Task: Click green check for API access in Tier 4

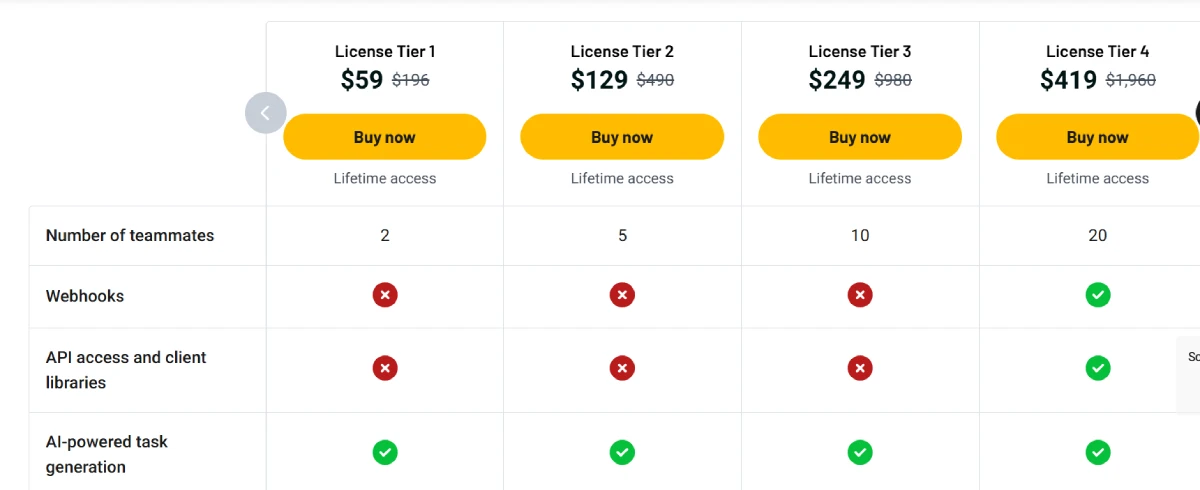Action: point(1098,369)
